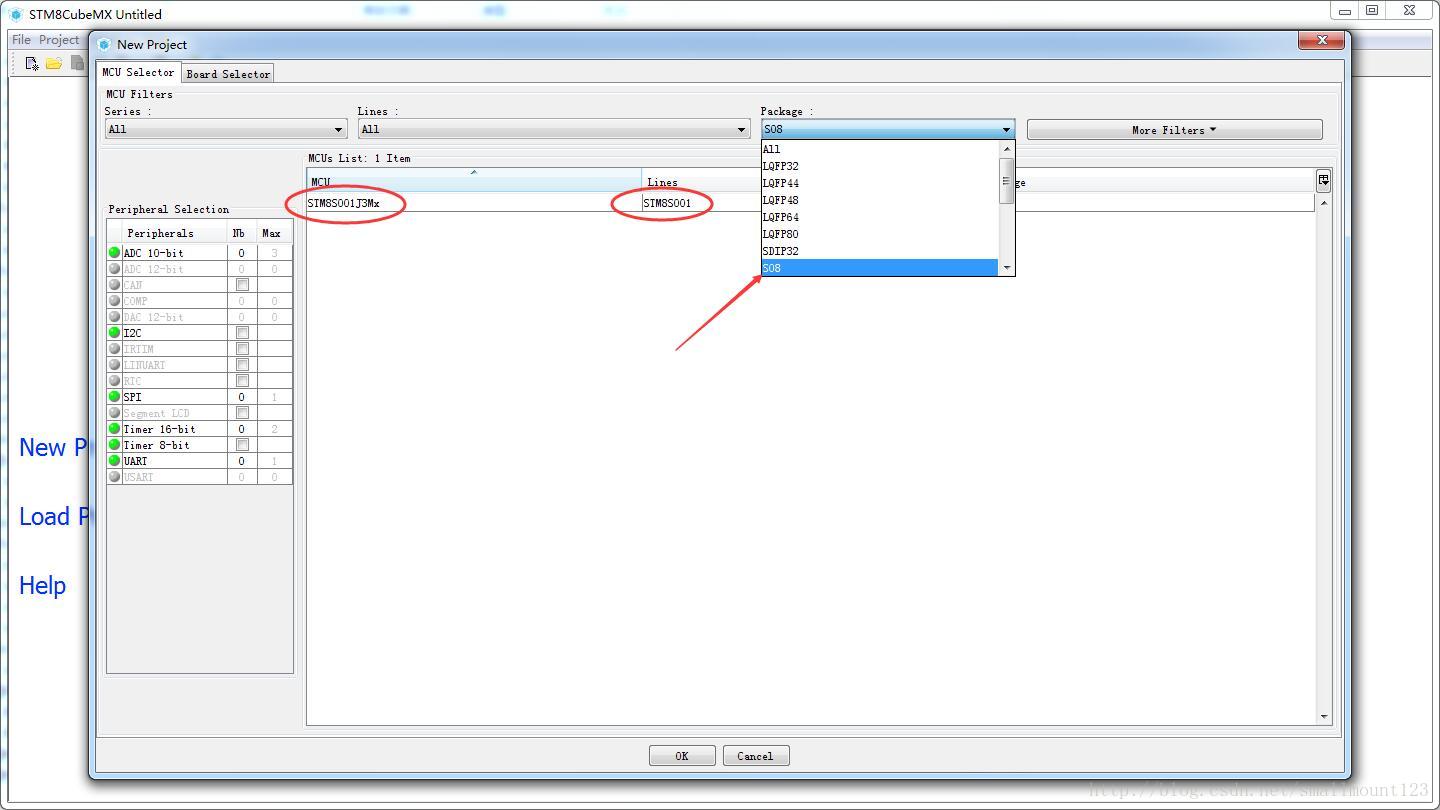The height and width of the screenshot is (810, 1440).
Task: Close the New Project dialog
Action: click(1322, 40)
